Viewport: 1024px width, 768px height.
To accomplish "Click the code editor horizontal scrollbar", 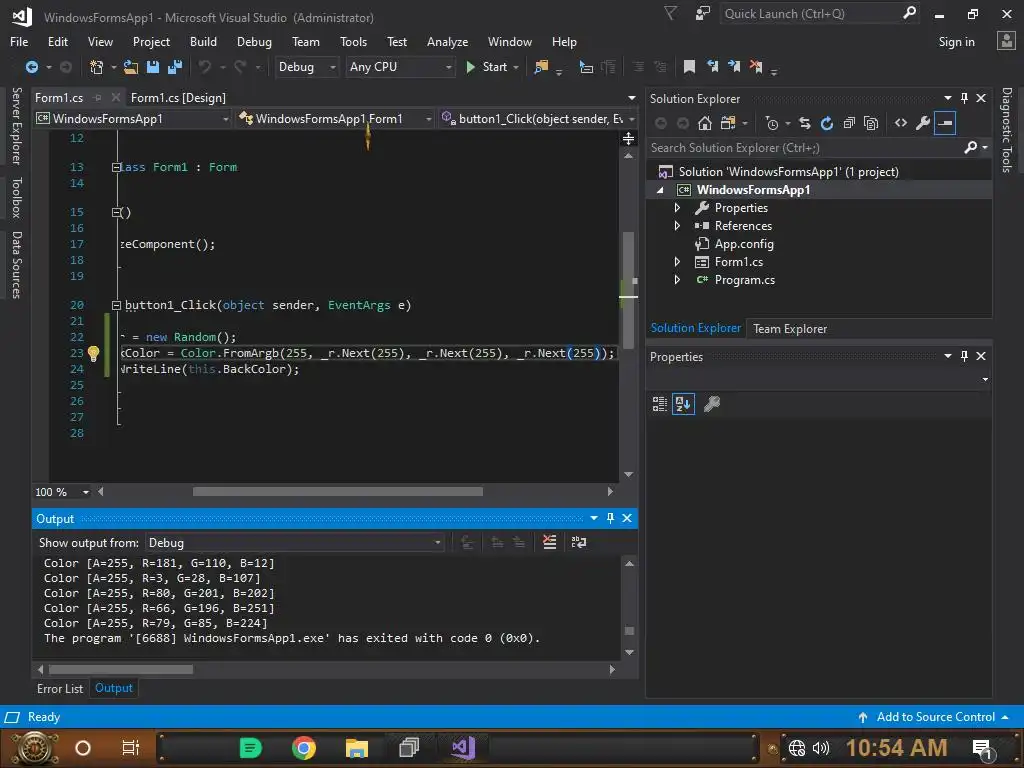I will click(338, 492).
